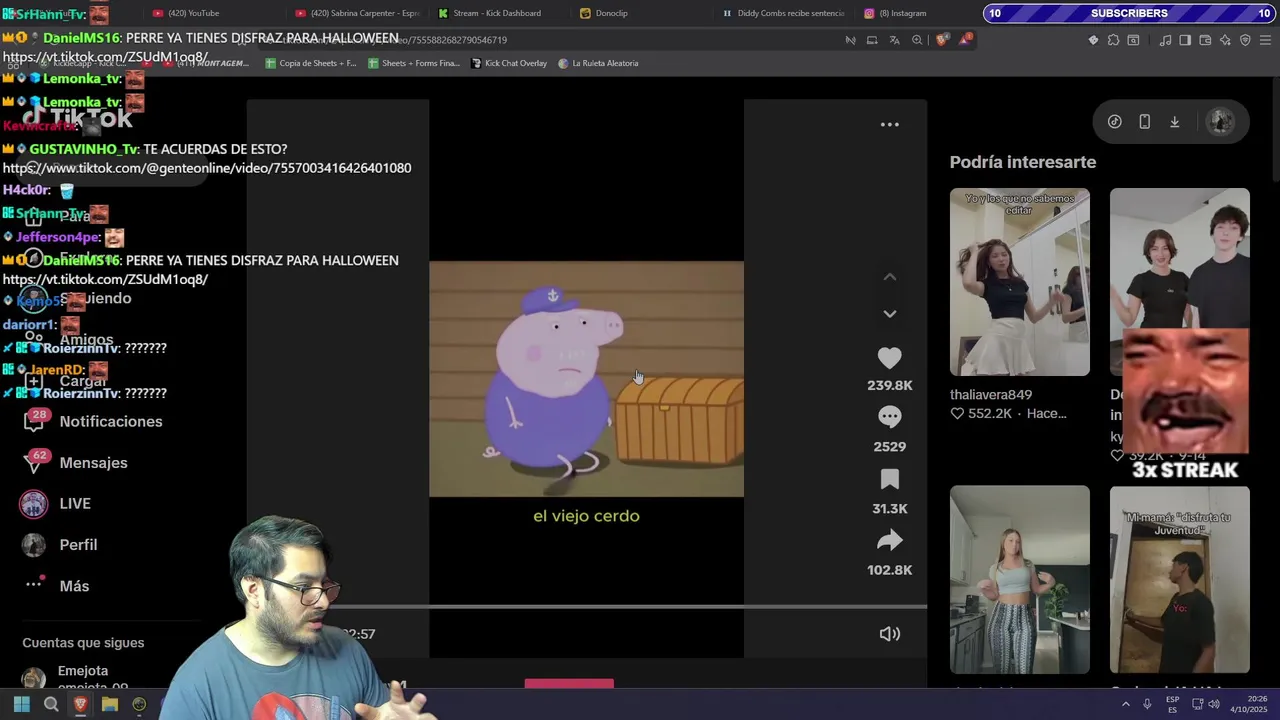Image resolution: width=1280 pixels, height=720 pixels.
Task: Open La Ruleta Aleatoria bookmark
Action: 598,63
